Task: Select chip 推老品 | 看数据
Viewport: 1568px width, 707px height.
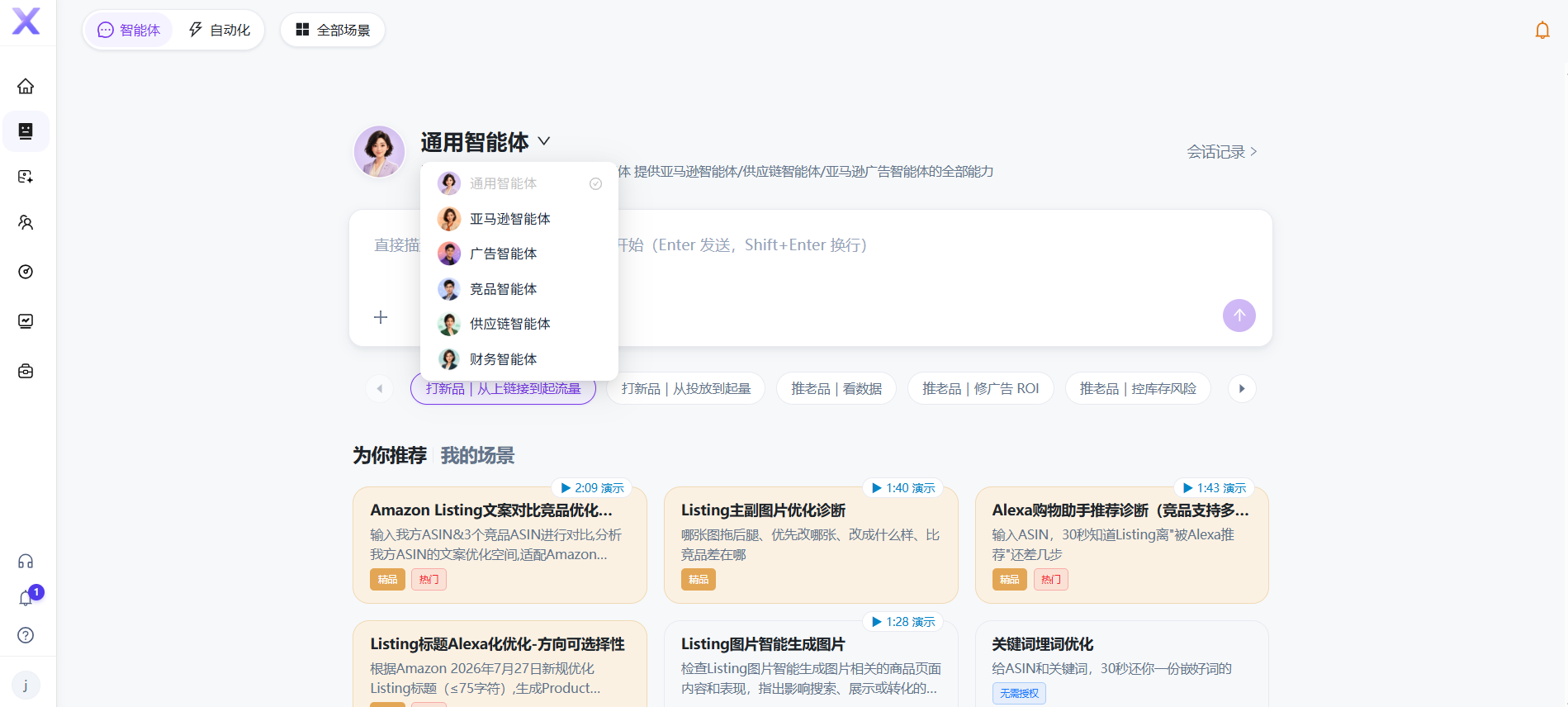Action: tap(836, 389)
